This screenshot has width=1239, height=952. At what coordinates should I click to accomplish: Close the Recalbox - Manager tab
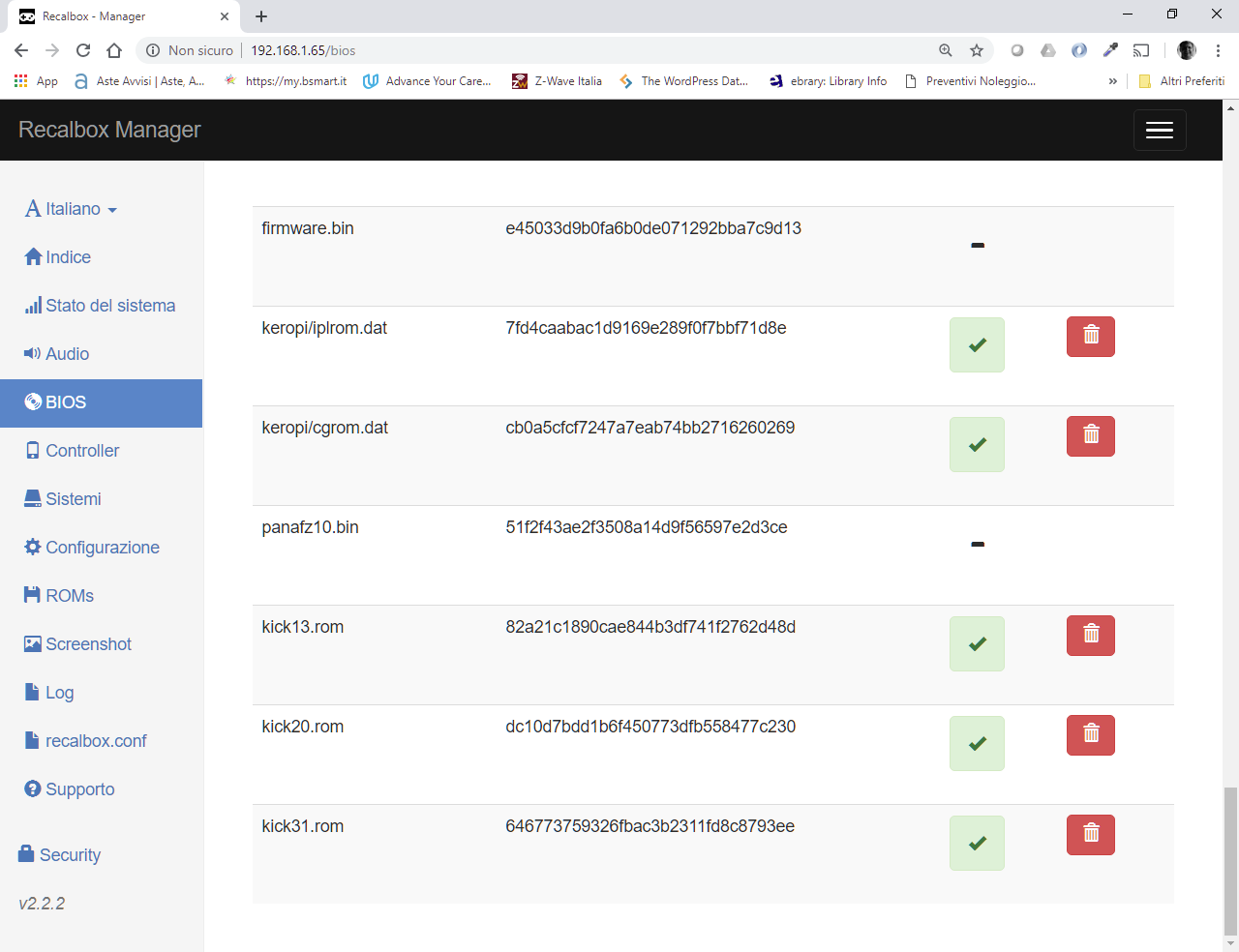tap(225, 16)
